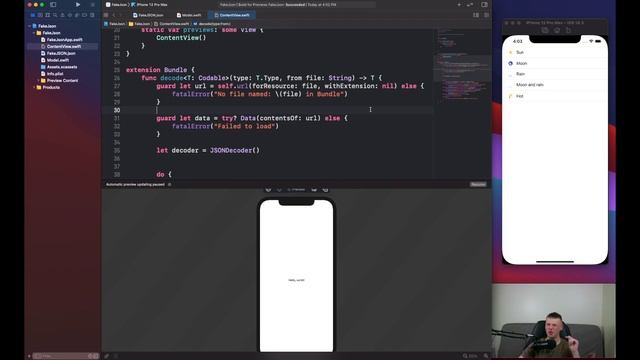Toggle recent files filter in navigator
The width and height of the screenshot is (640, 360).
click(91, 356)
